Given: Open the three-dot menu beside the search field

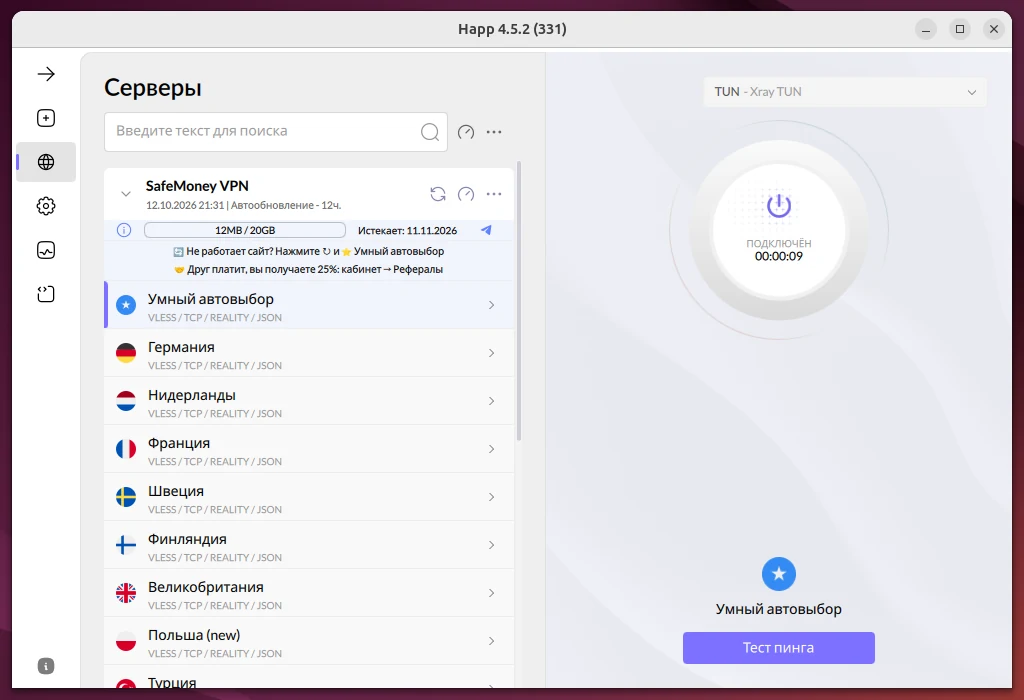Looking at the screenshot, I should click(x=494, y=132).
